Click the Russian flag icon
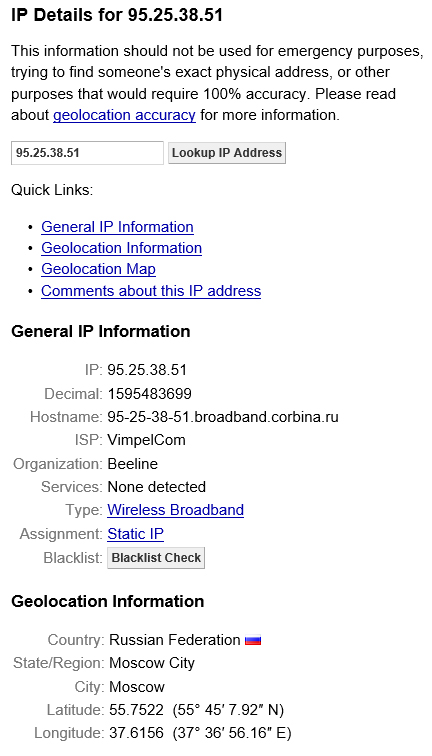This screenshot has height=756, width=432. (x=253, y=641)
